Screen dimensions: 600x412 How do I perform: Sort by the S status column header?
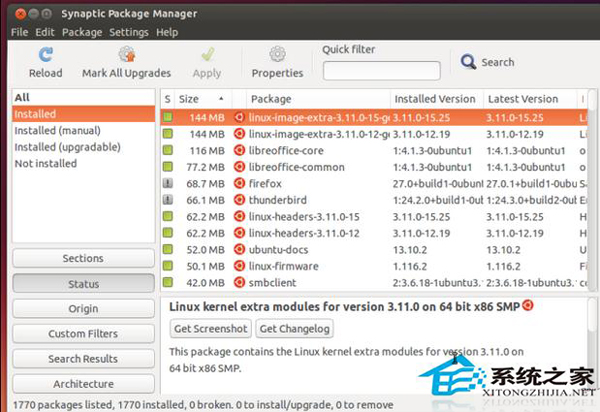tap(168, 99)
